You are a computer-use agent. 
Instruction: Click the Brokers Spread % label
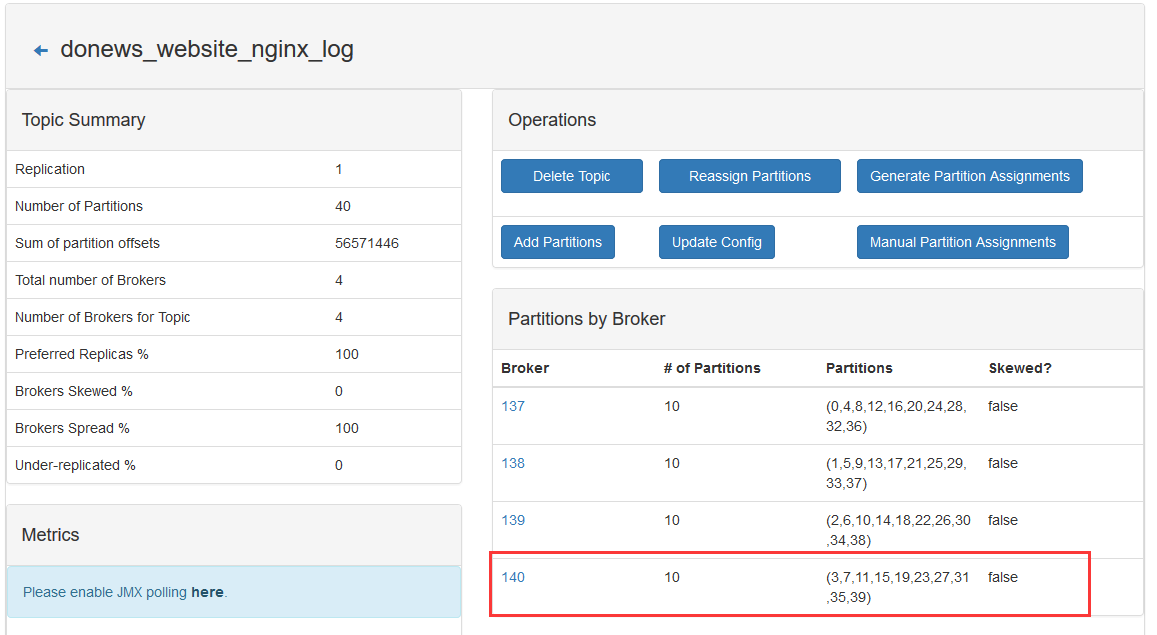pyautogui.click(x=72, y=428)
